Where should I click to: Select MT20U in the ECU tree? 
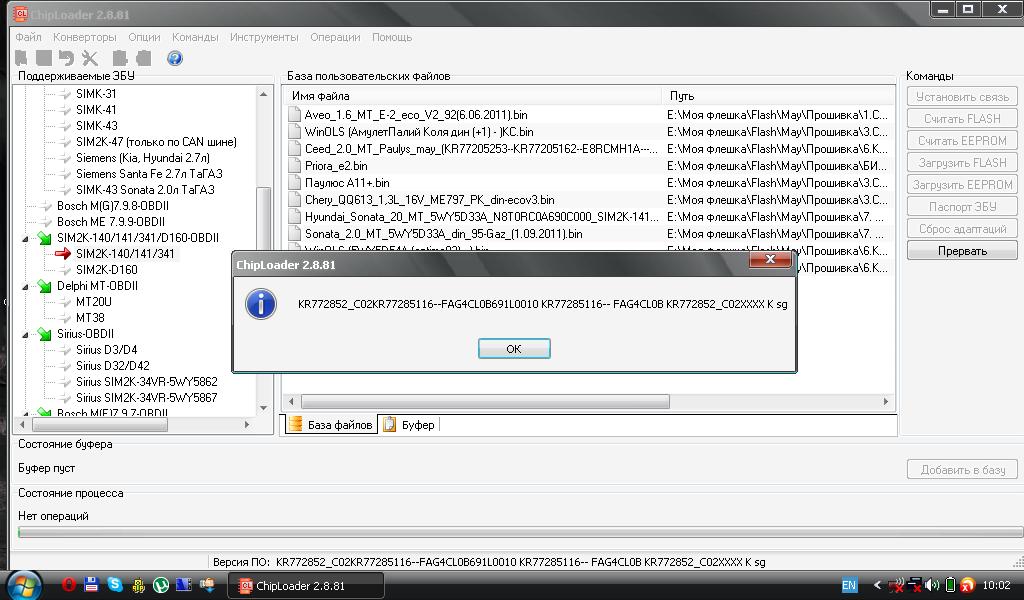coord(94,302)
